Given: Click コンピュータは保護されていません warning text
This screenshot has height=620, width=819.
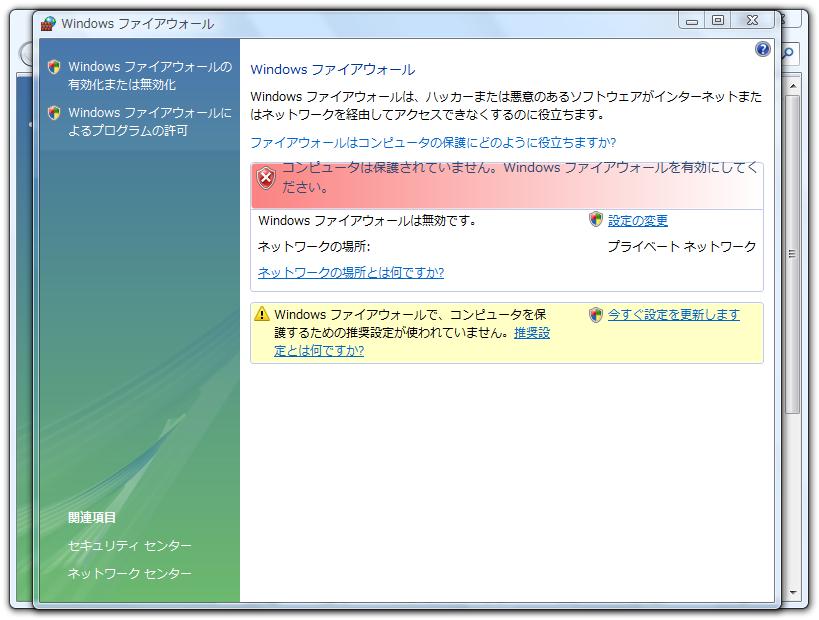Looking at the screenshot, I should tap(520, 177).
